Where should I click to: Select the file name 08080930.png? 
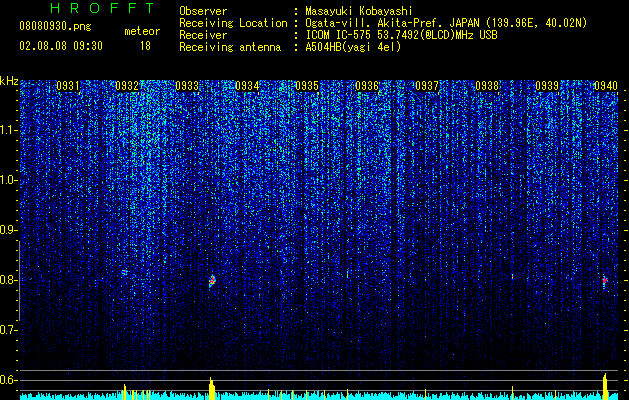point(55,27)
